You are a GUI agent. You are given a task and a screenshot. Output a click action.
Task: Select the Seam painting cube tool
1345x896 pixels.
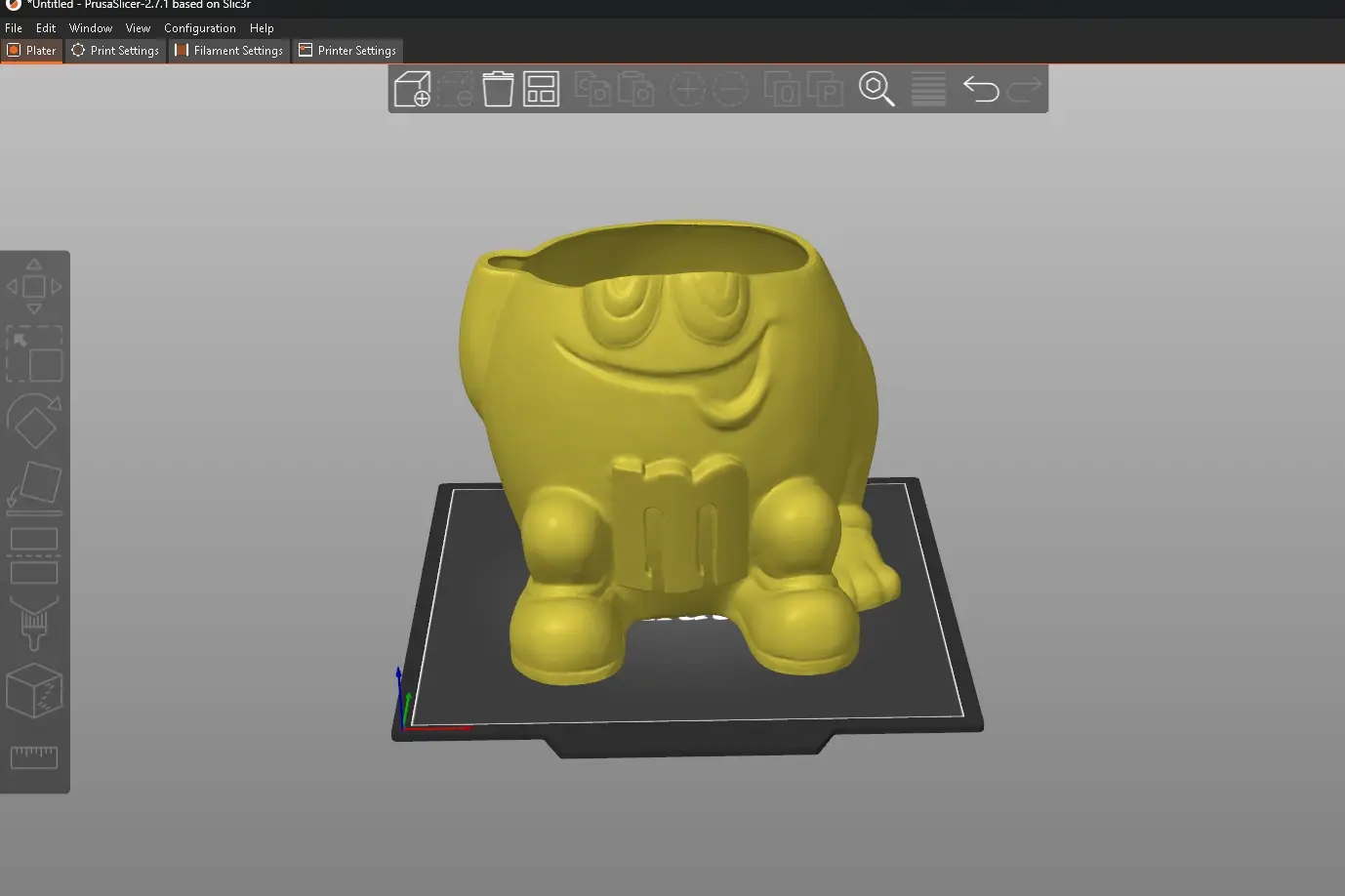click(34, 690)
